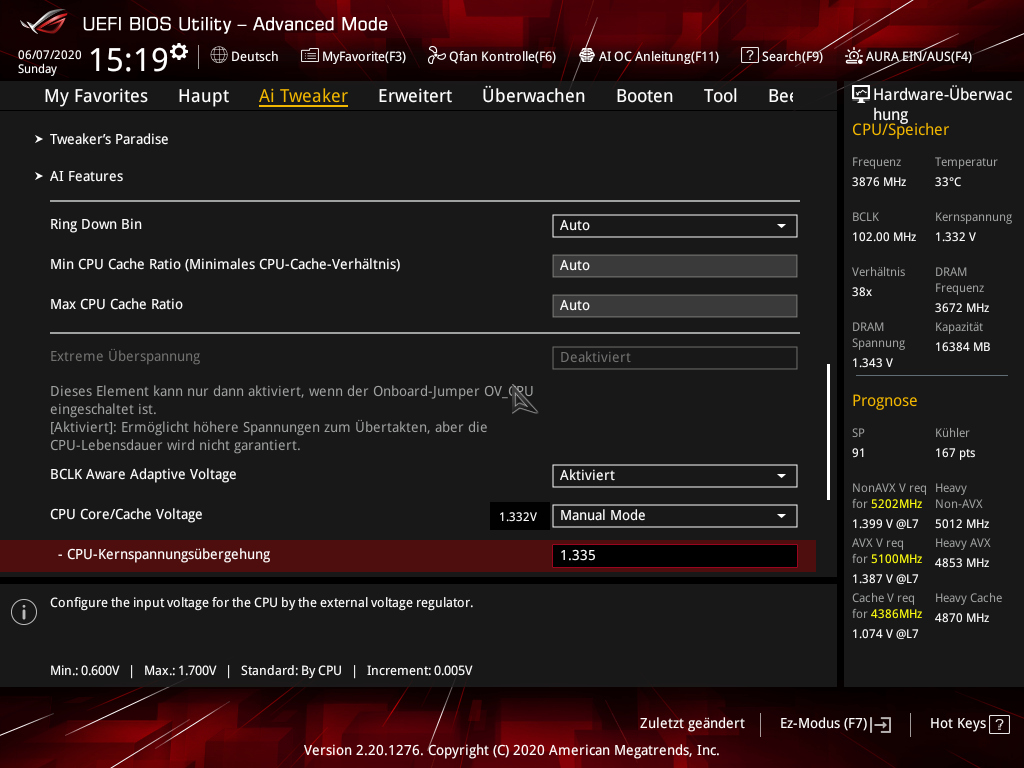
Task: Open the Überwachen tab
Action: [534, 96]
